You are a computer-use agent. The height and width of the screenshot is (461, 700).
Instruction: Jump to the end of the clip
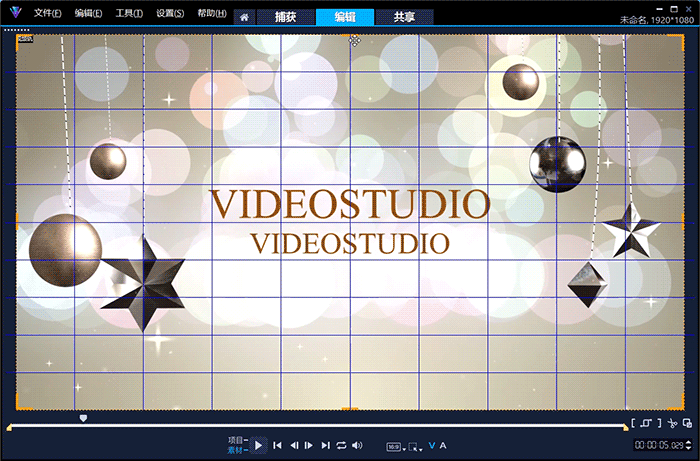tap(325, 445)
